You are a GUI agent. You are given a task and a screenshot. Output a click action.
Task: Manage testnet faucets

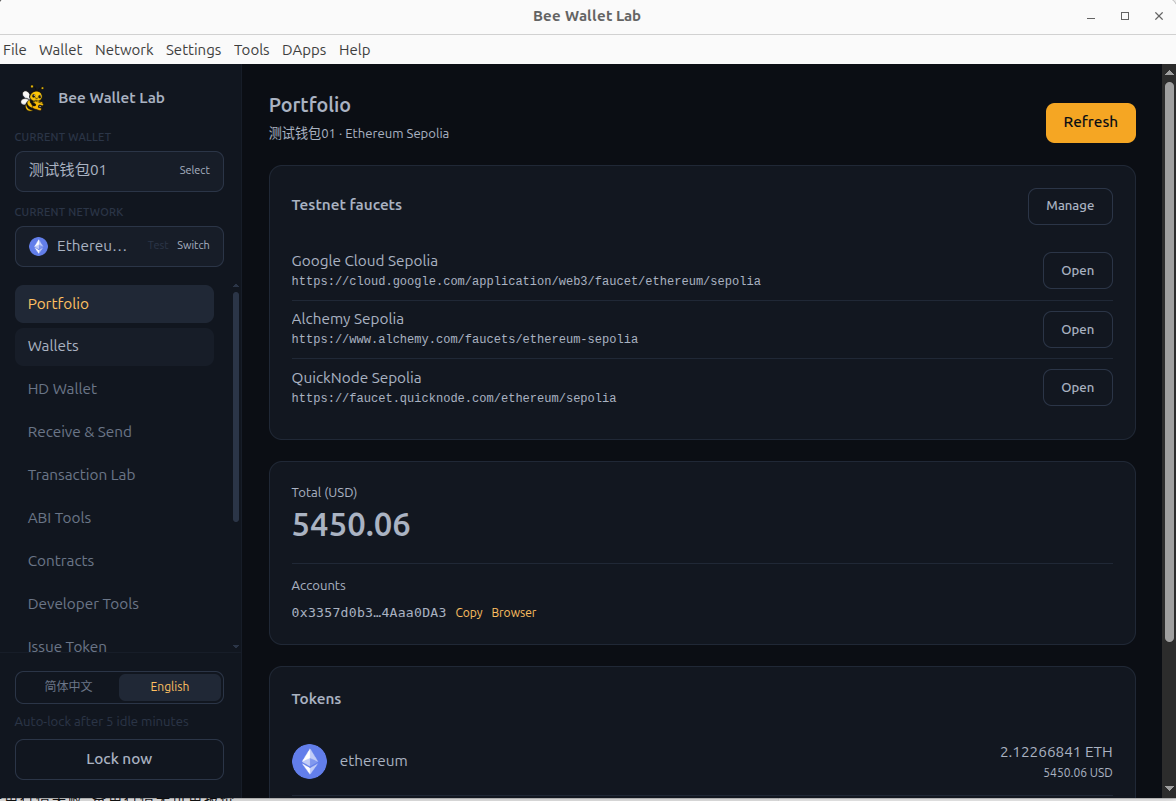tap(1070, 206)
